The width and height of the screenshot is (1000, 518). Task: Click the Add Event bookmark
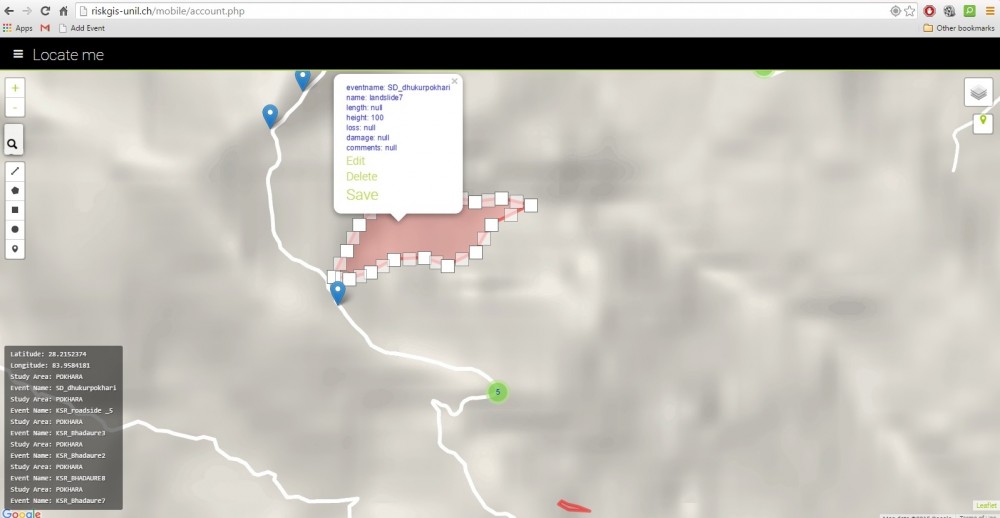click(83, 28)
